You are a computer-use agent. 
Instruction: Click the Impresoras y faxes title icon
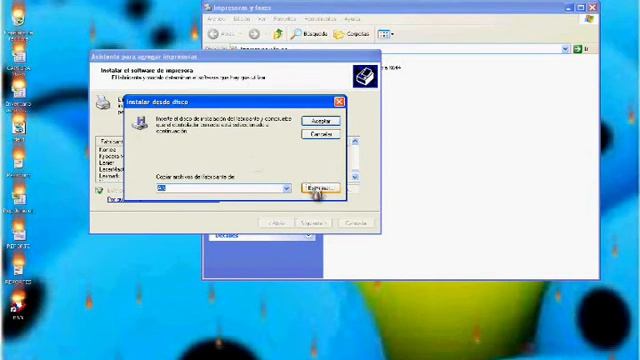coord(208,7)
